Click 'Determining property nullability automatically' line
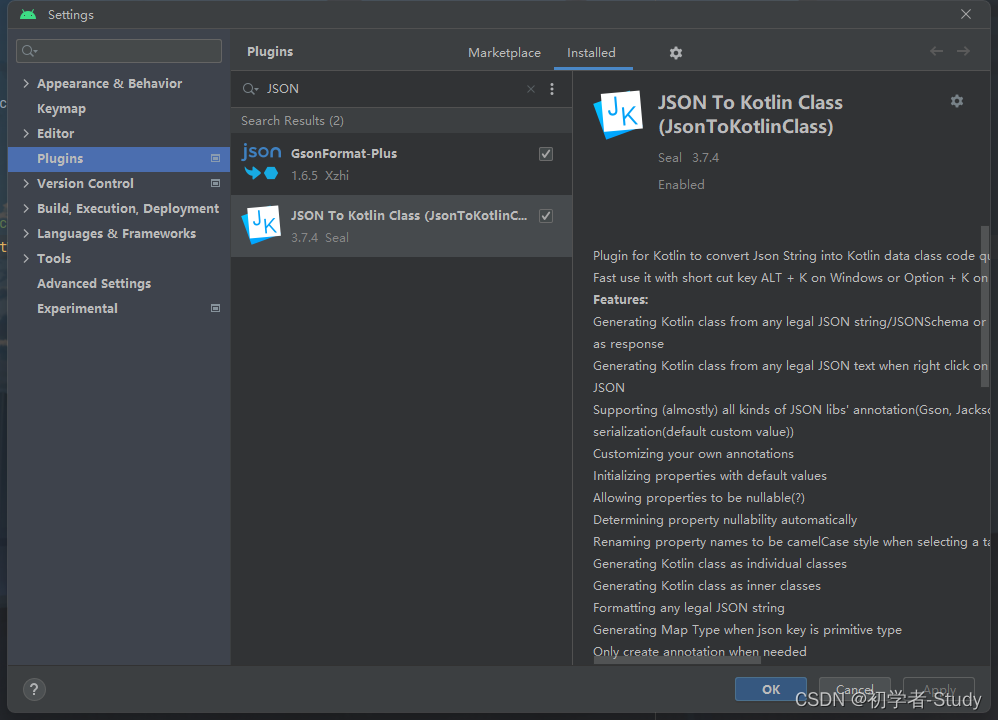Image resolution: width=998 pixels, height=720 pixels. pos(725,520)
